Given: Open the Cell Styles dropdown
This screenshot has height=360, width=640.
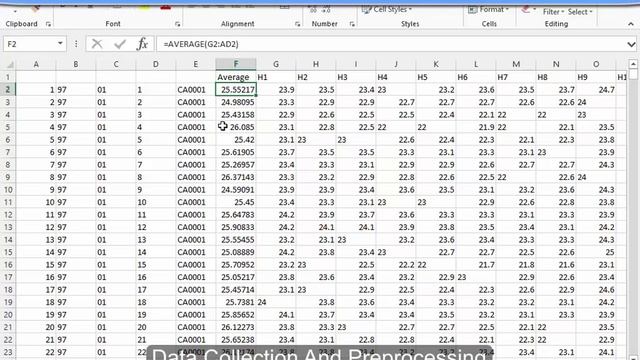Looking at the screenshot, I should [x=387, y=9].
